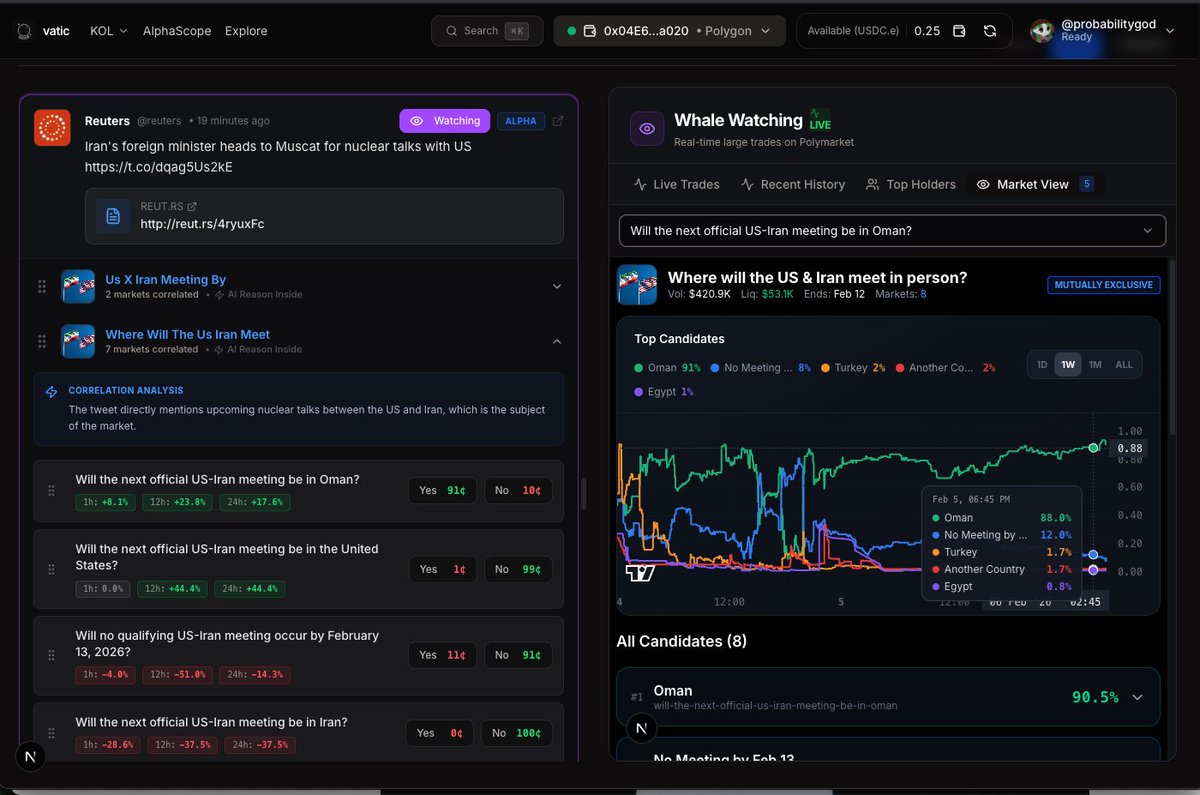Switch to the Market View tab
Viewport: 1200px width, 795px height.
[x=1036, y=184]
